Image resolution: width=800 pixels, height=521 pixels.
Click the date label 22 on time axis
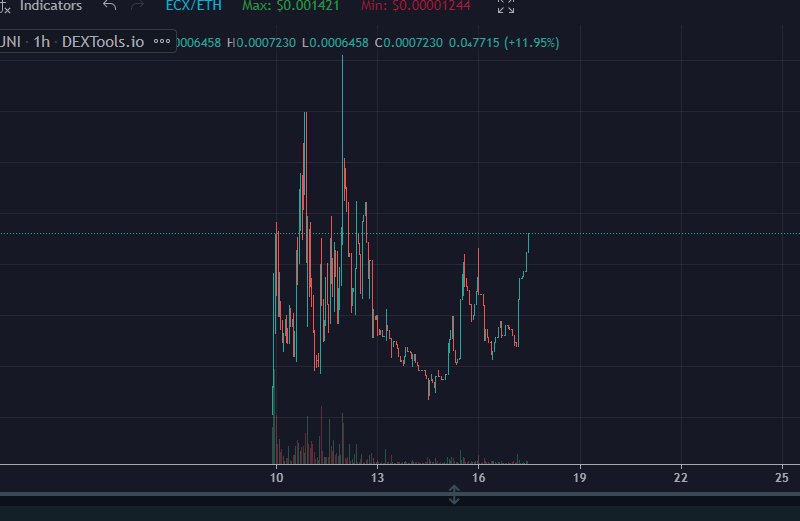pos(681,478)
